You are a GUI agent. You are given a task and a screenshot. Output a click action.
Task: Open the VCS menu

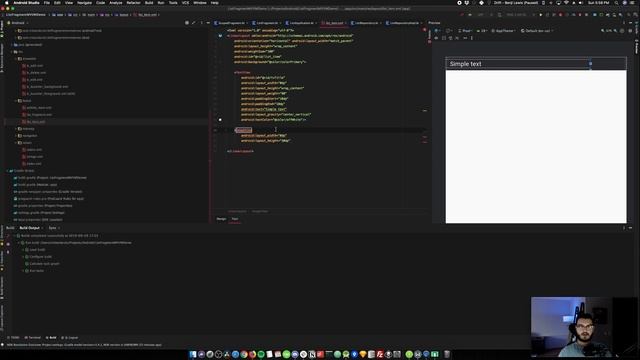(x=185, y=2)
